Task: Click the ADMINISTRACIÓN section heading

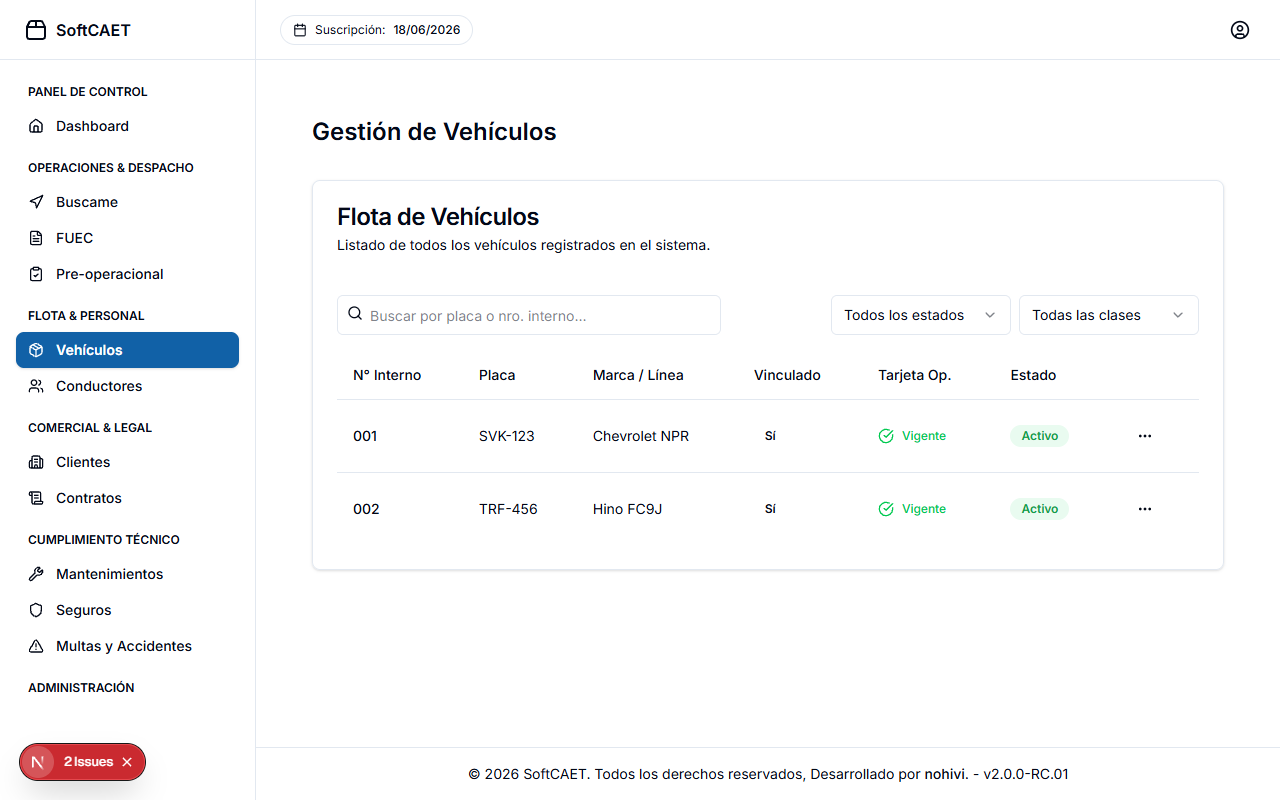Action: [x=81, y=688]
